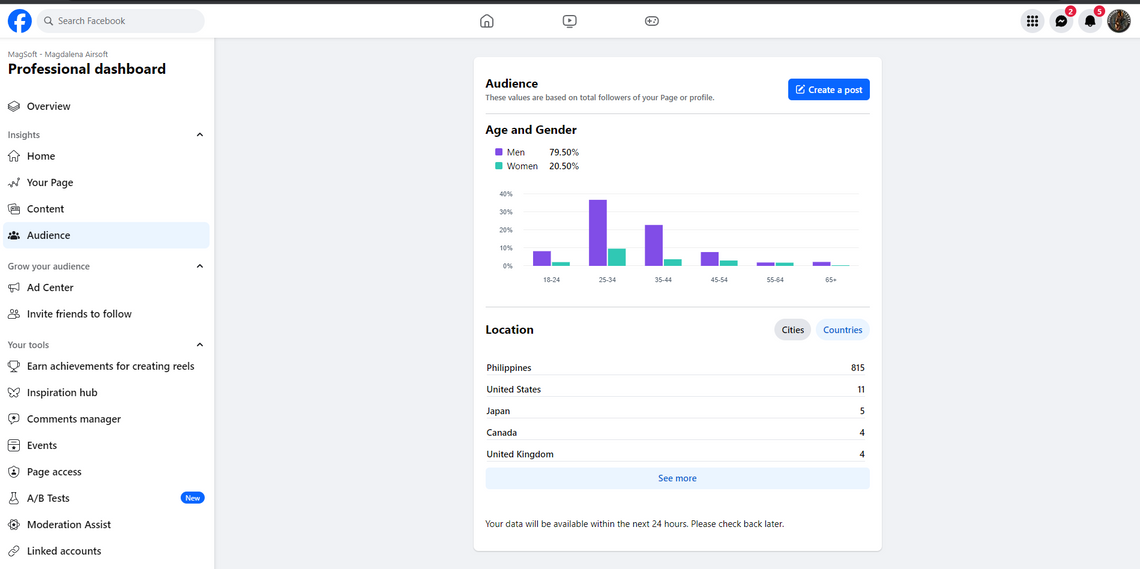Open the notifications bell
This screenshot has height=569, width=1140.
click(1090, 21)
